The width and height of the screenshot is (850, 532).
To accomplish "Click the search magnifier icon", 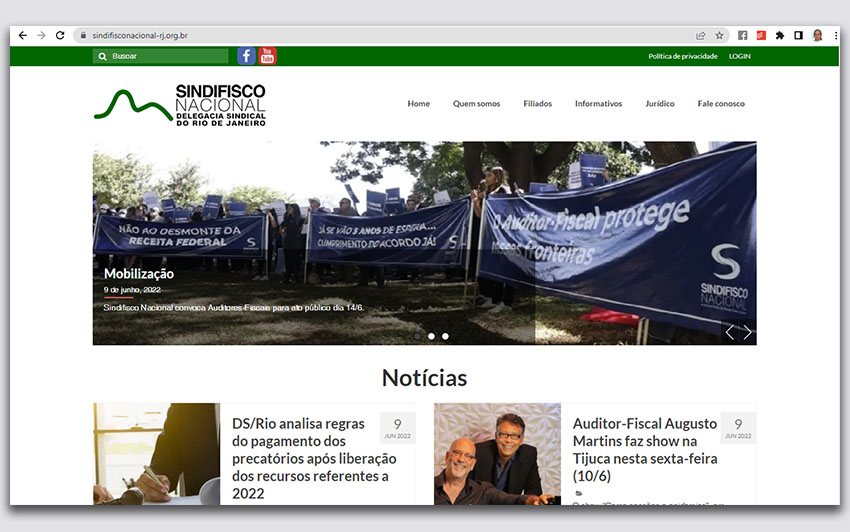I will [102, 56].
